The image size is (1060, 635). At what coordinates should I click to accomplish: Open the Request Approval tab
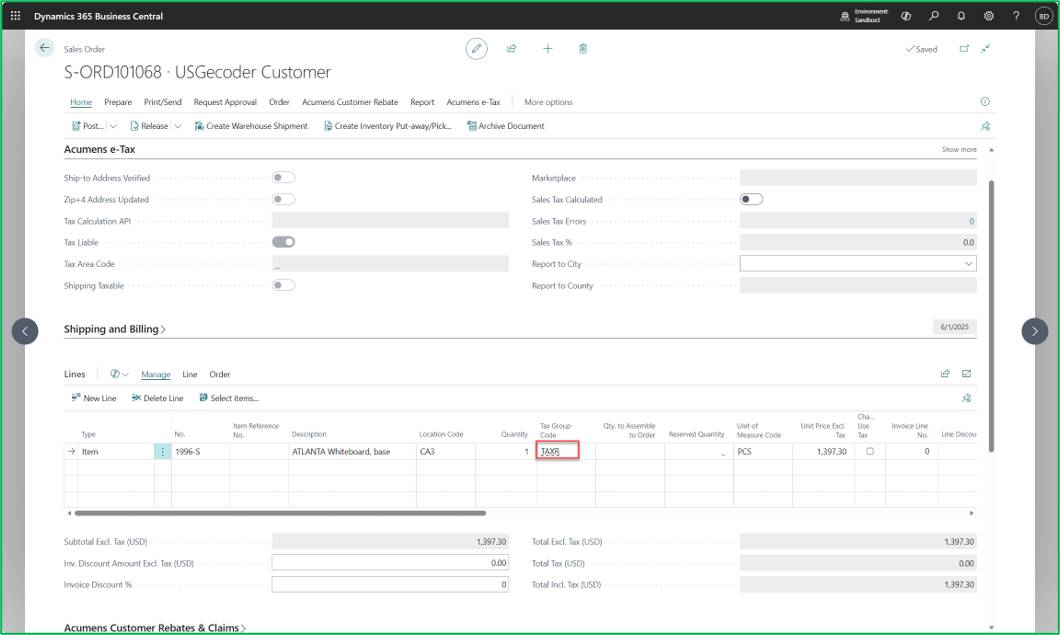coord(225,102)
